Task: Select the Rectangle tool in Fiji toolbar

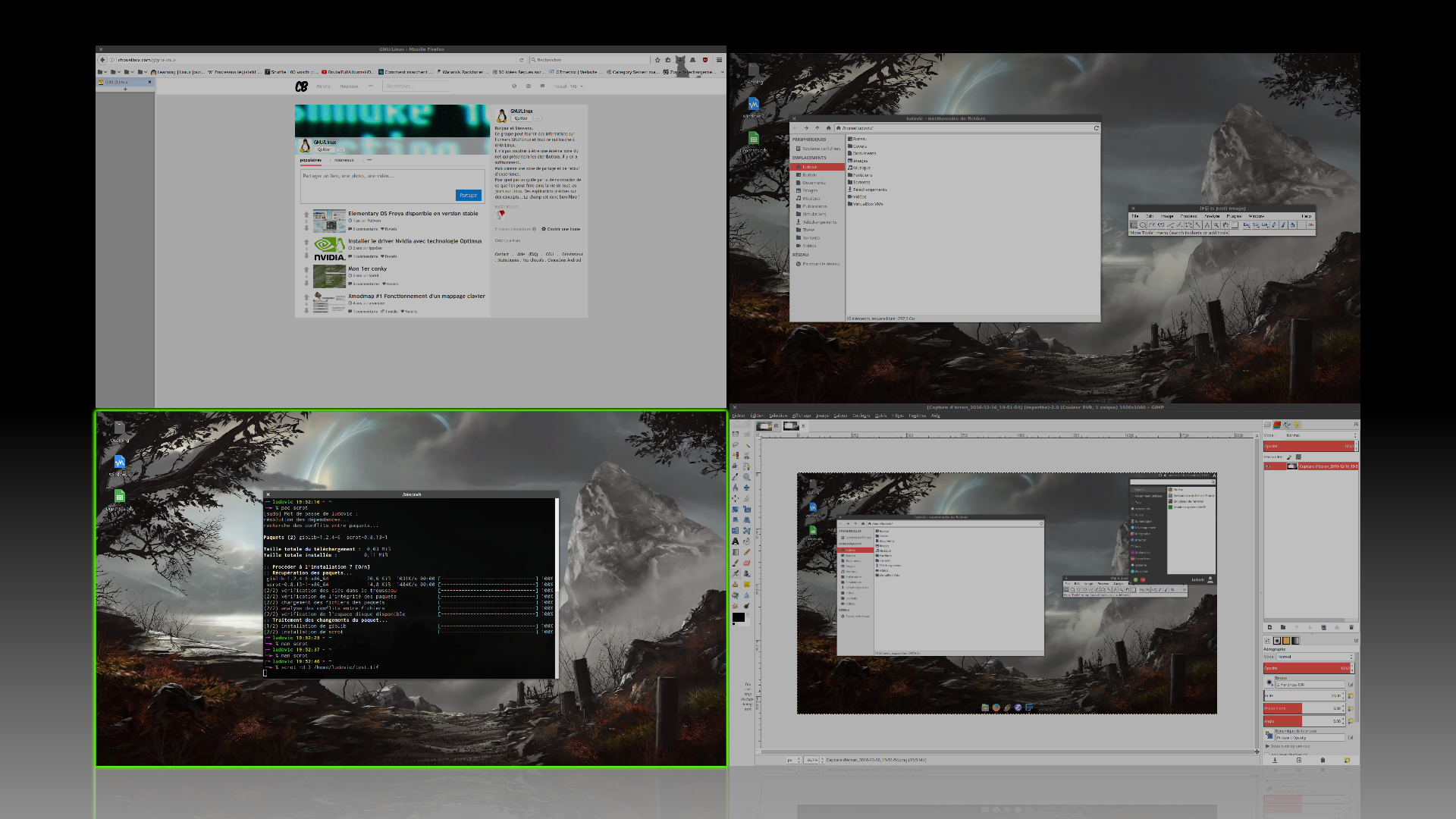Action: pyautogui.click(x=1134, y=225)
